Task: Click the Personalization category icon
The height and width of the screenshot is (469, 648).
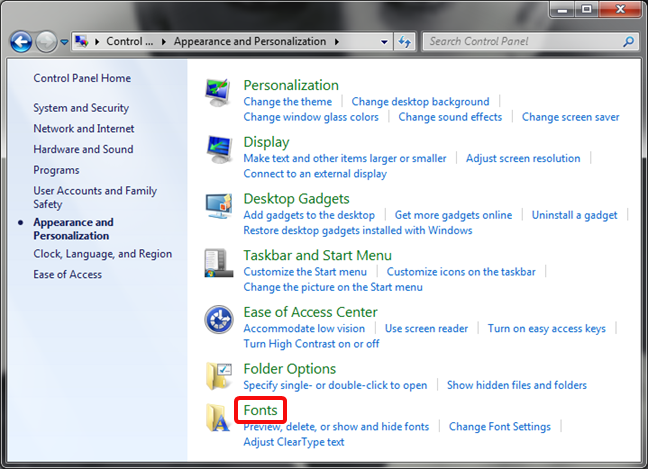Action: coord(218,93)
